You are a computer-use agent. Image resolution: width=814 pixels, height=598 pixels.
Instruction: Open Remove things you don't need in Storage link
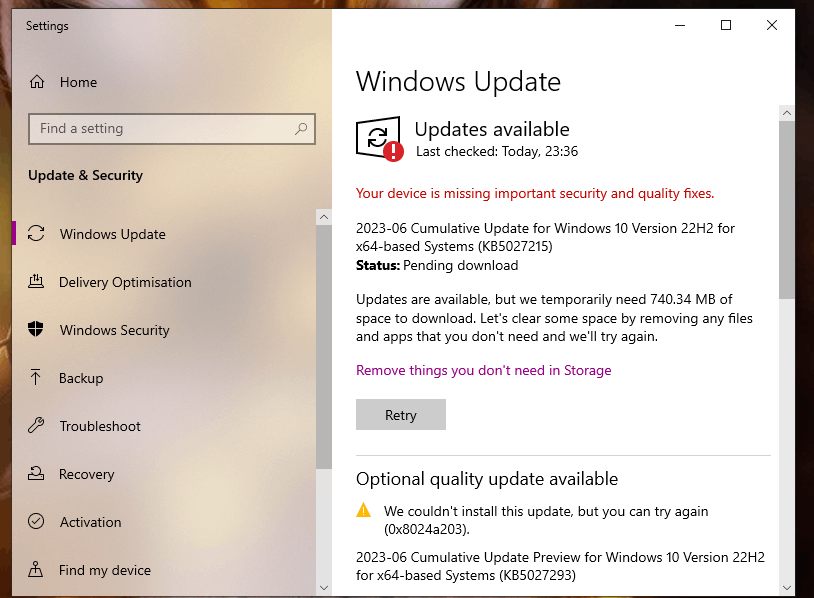pyautogui.click(x=483, y=370)
